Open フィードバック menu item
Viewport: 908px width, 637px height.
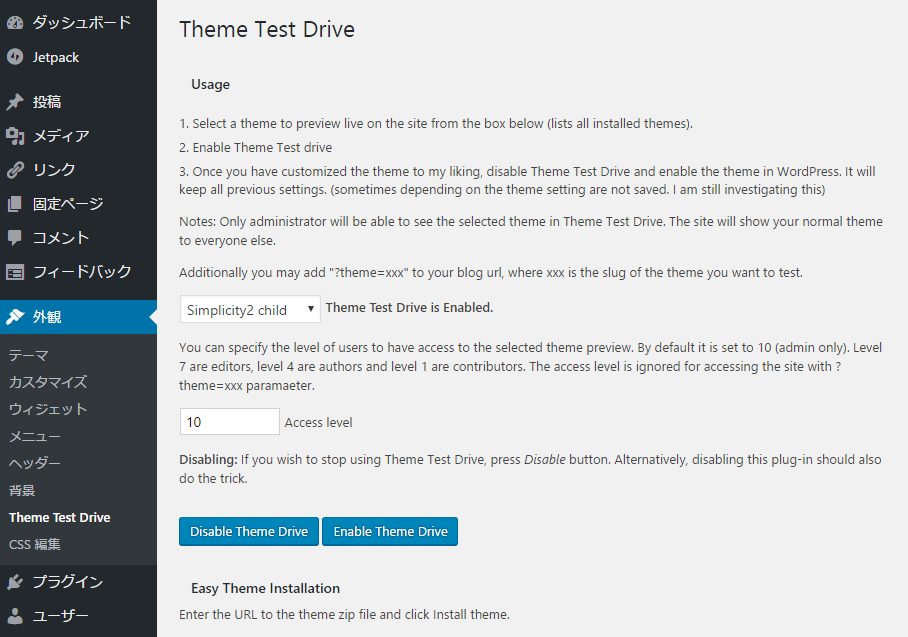(x=78, y=272)
